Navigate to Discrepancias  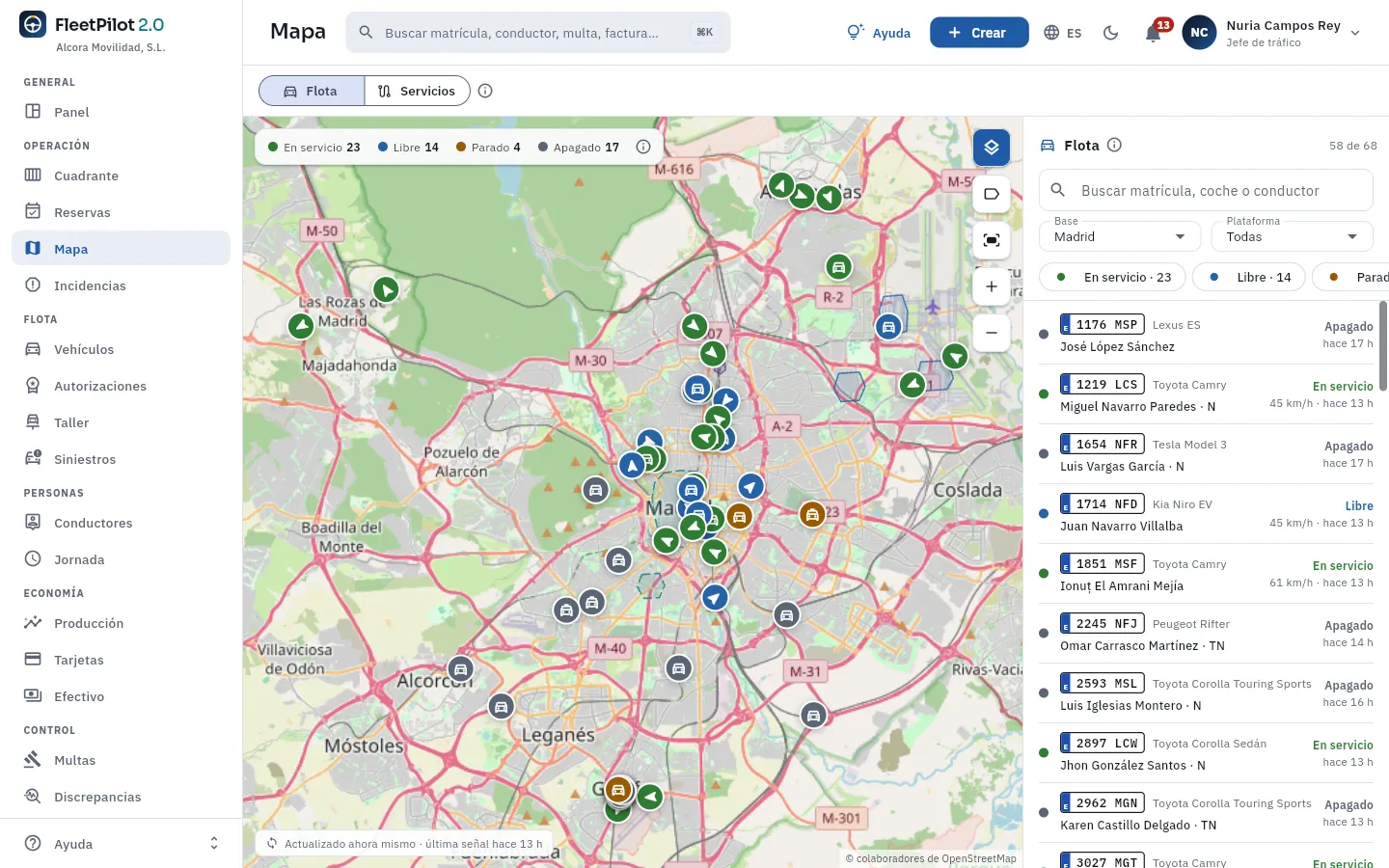click(x=122, y=797)
